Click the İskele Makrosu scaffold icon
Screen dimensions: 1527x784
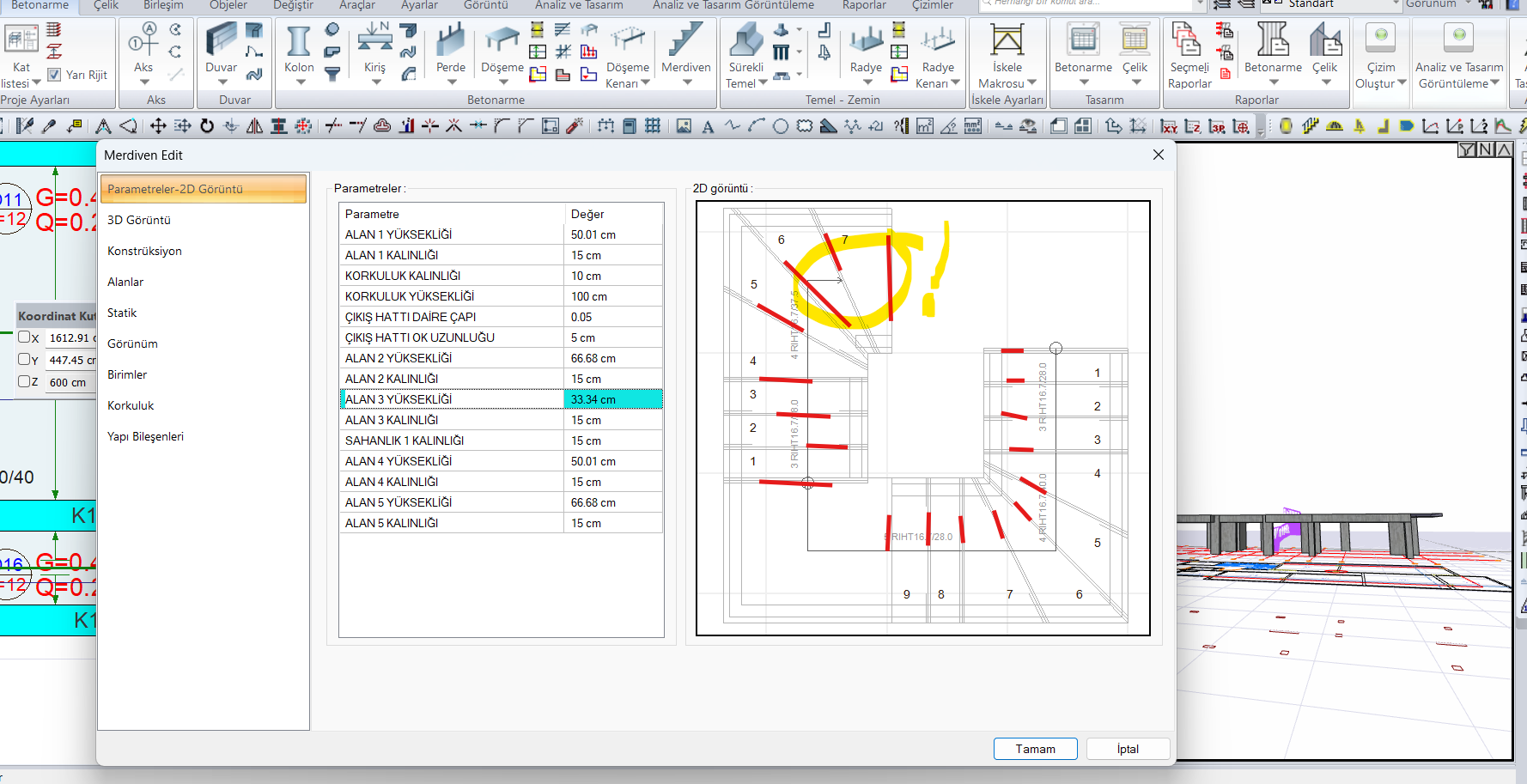pyautogui.click(x=1007, y=40)
